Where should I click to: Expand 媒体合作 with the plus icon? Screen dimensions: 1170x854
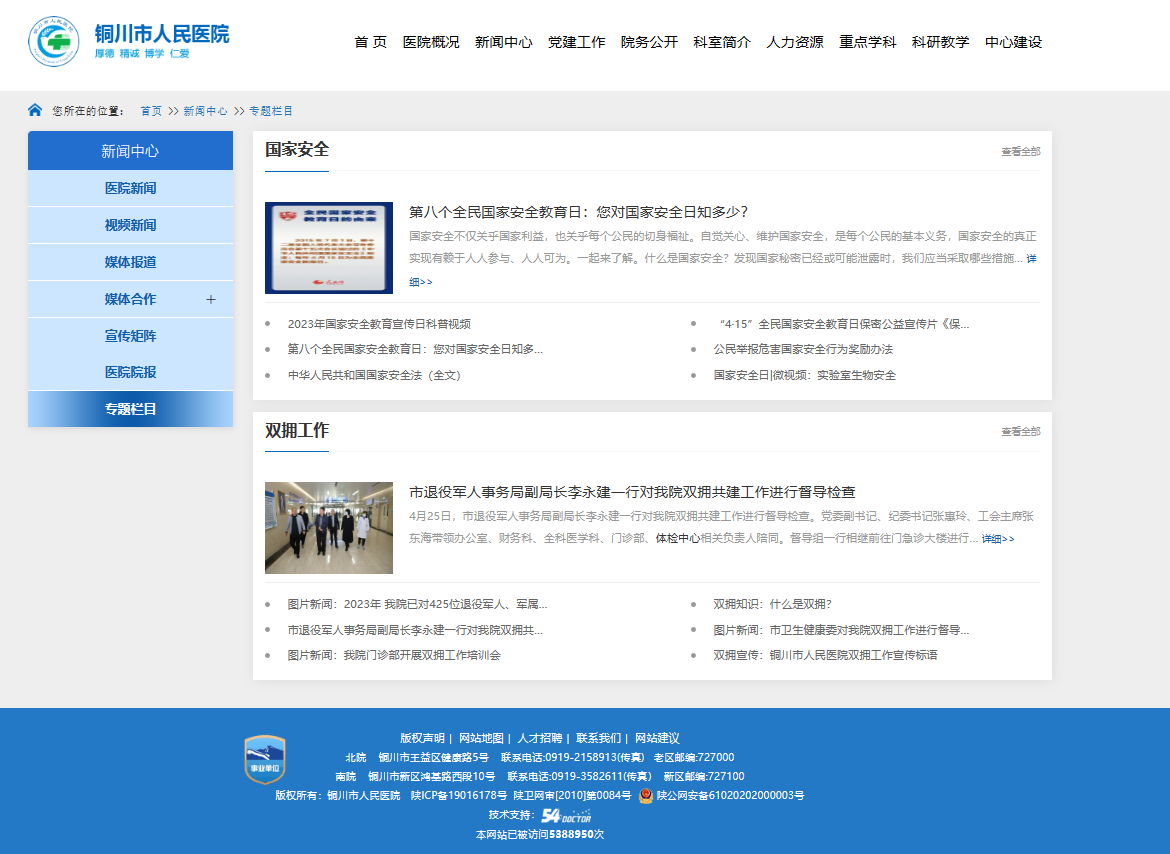(211, 299)
